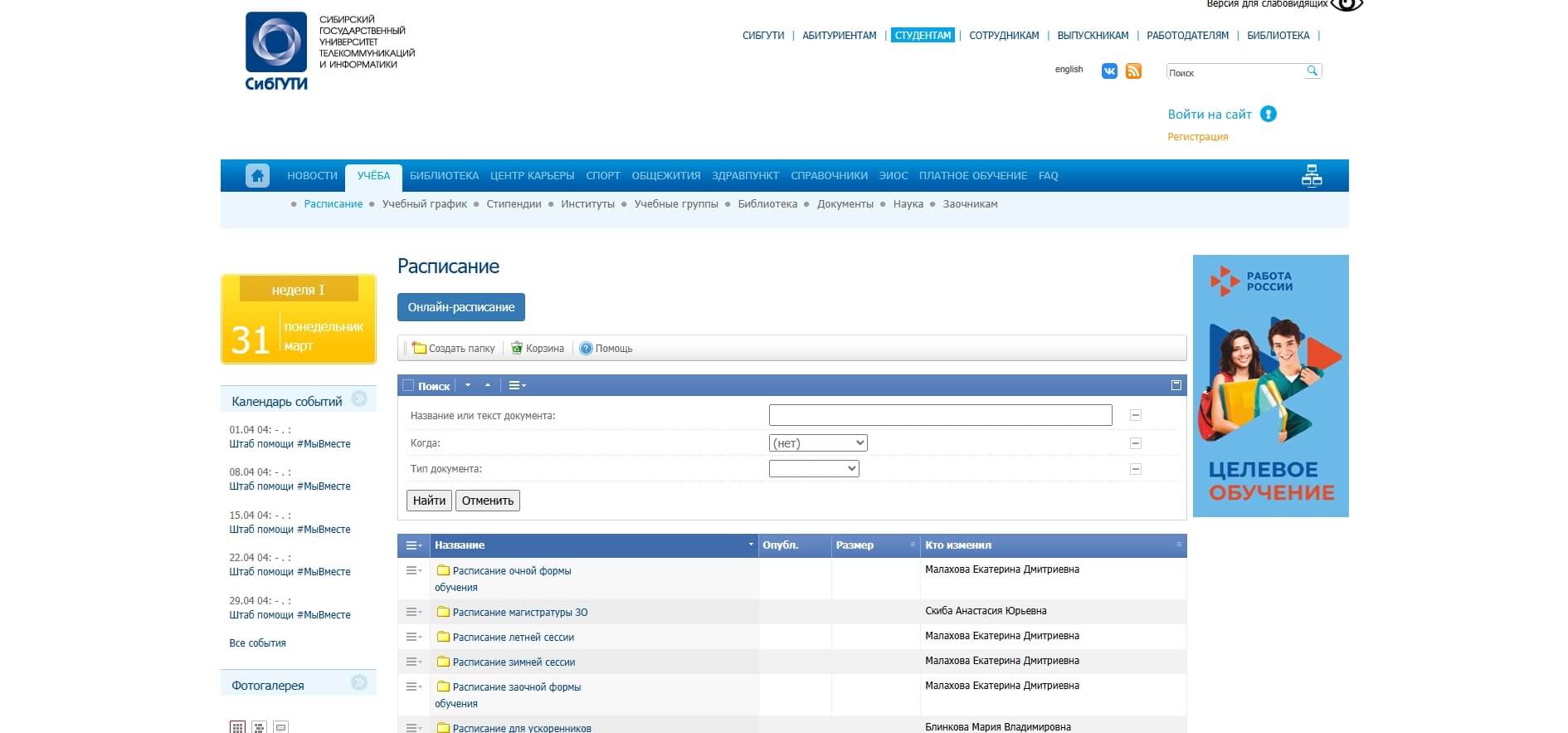Click the Онлайн-расписание button

point(461,307)
